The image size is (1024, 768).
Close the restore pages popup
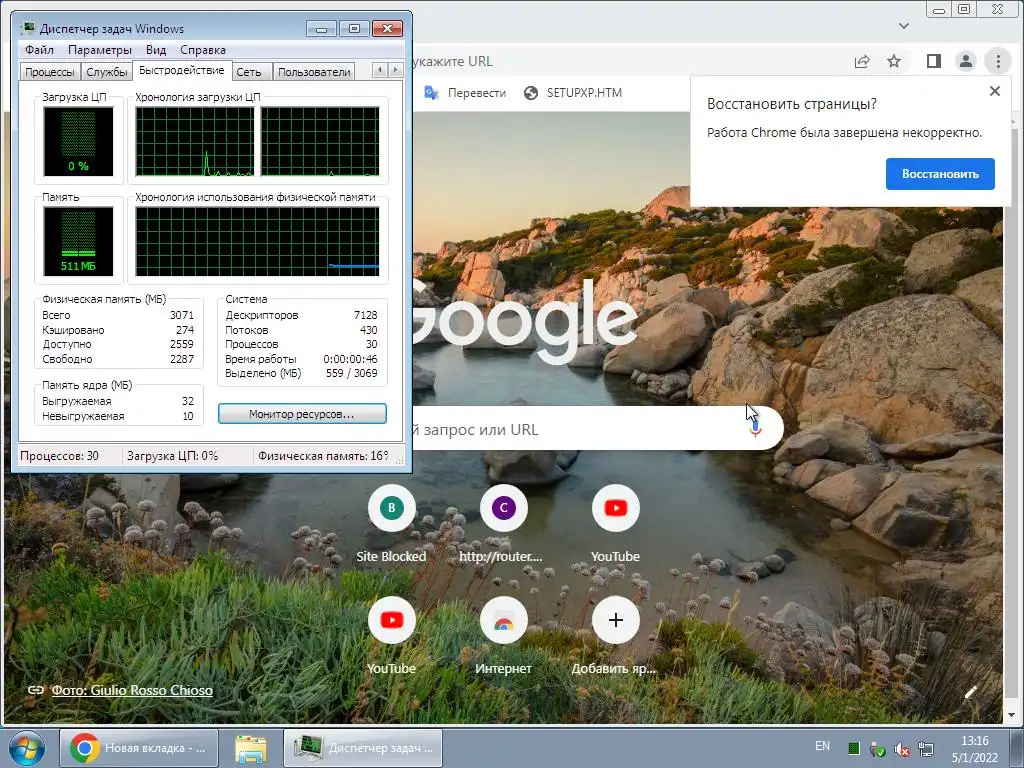point(994,91)
